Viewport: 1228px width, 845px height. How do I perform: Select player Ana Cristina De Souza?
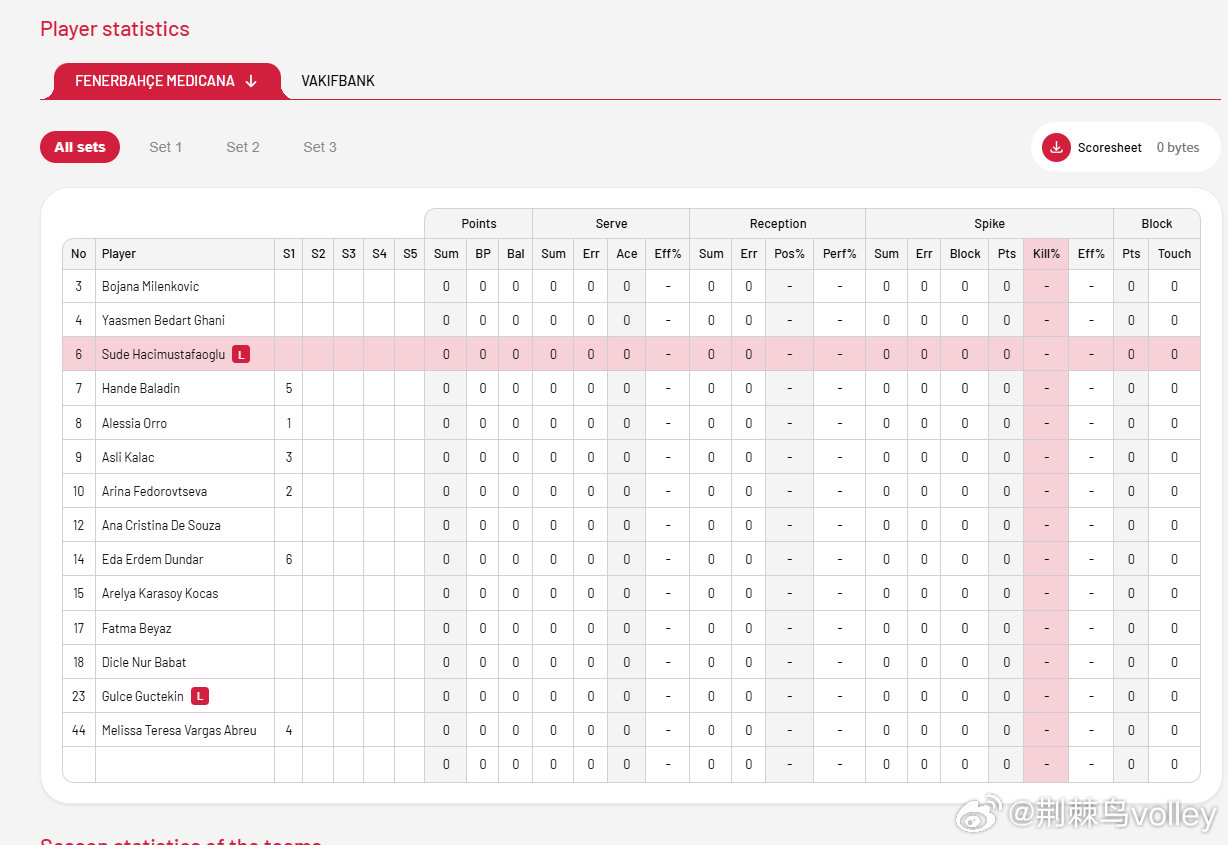161,525
